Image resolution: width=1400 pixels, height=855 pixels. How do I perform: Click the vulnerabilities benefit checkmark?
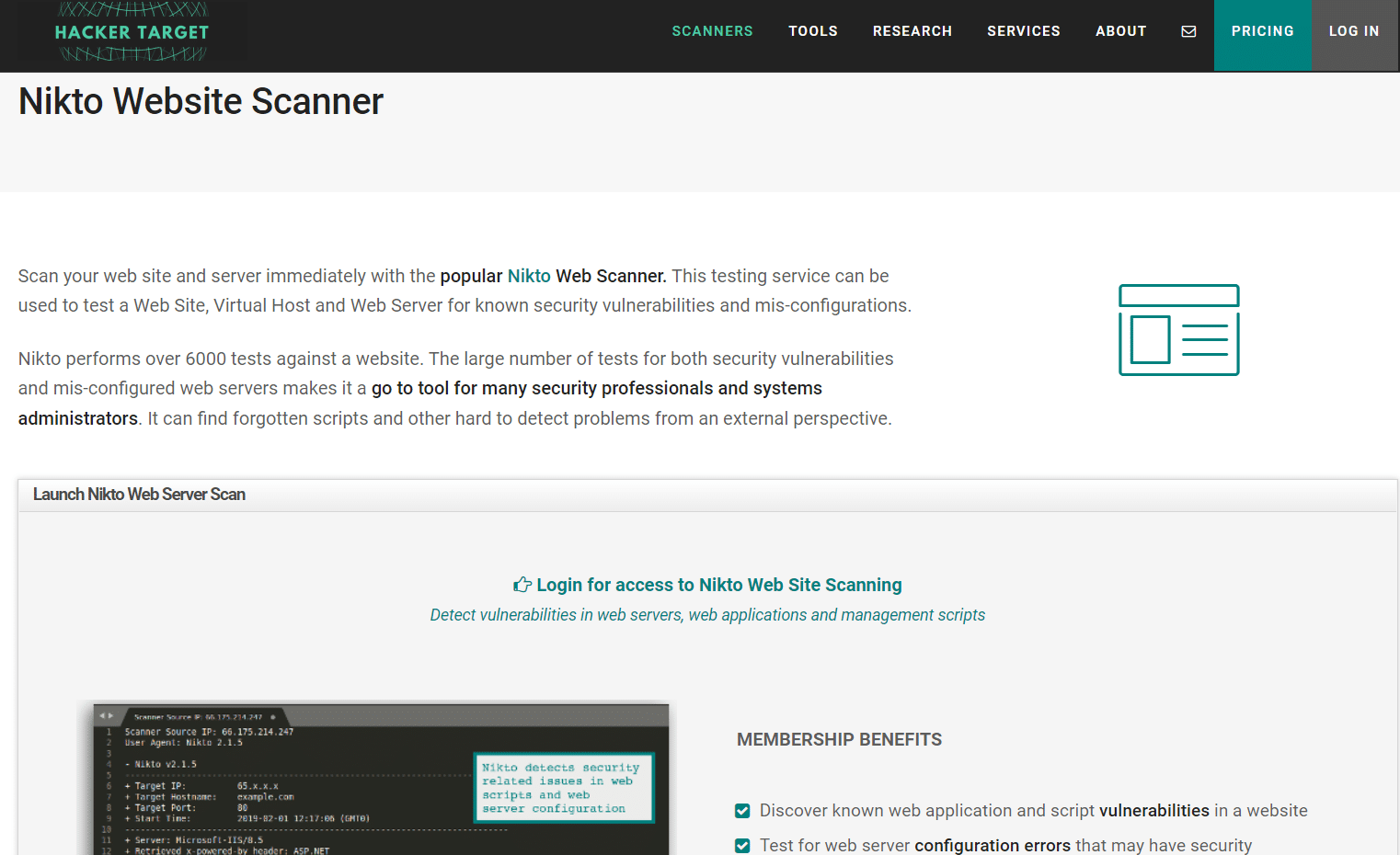coord(742,811)
